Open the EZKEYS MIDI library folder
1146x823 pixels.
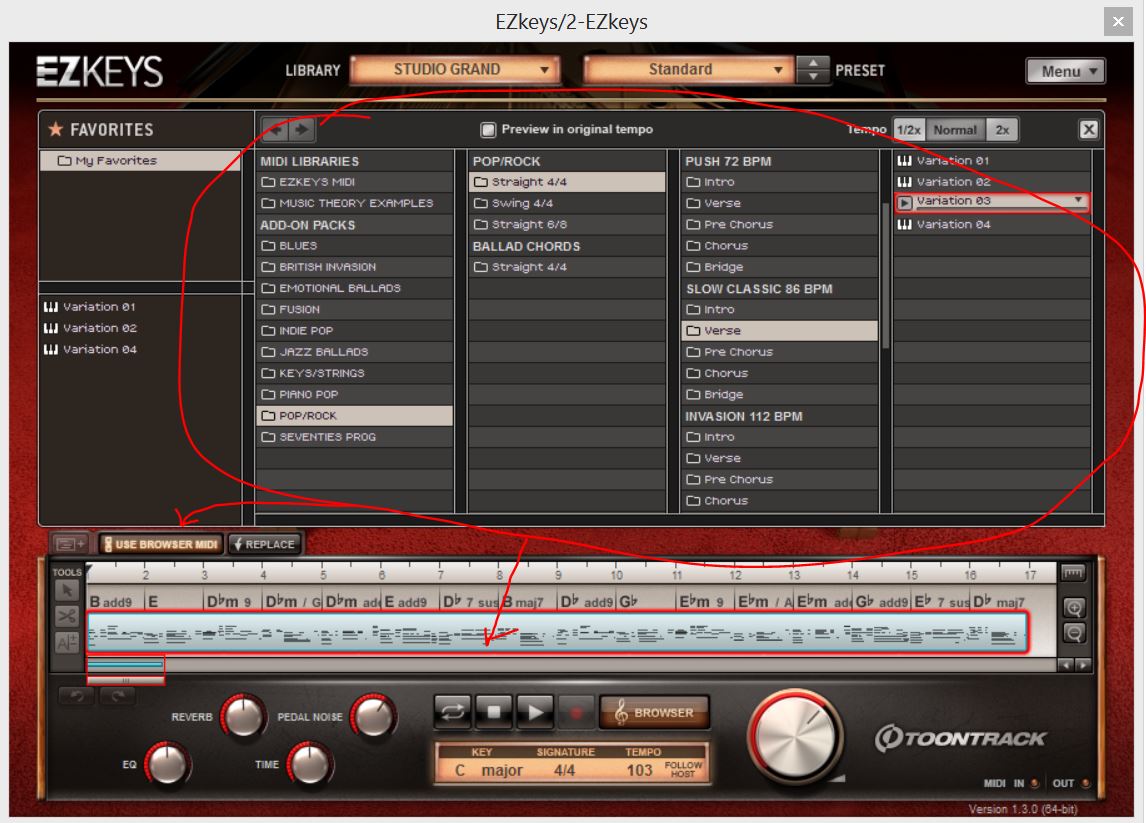pyautogui.click(x=354, y=182)
